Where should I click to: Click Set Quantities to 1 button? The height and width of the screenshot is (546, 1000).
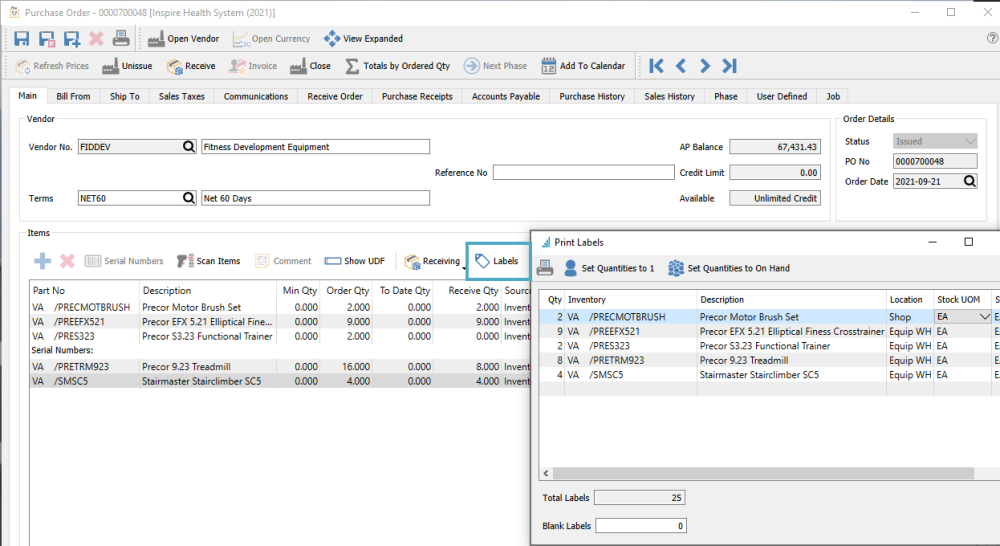[609, 268]
